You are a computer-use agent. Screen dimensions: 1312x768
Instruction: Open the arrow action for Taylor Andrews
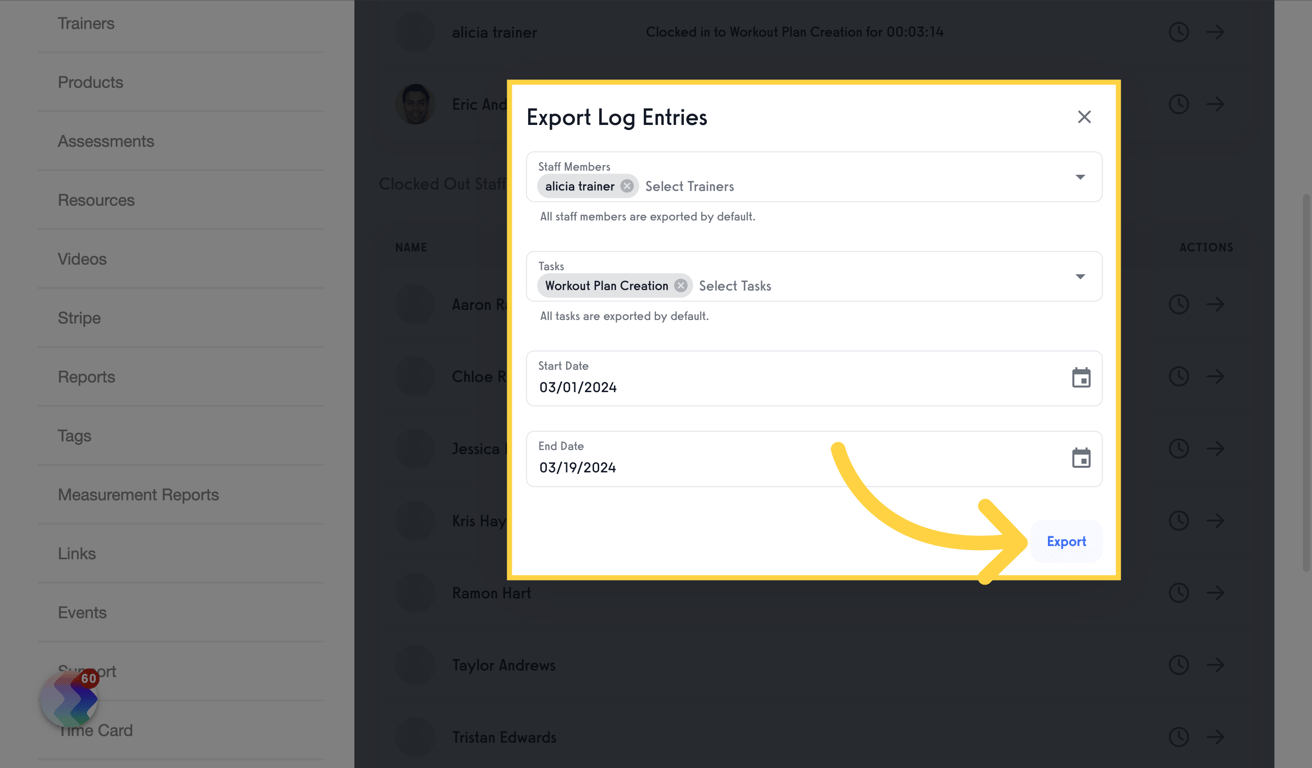click(1215, 664)
